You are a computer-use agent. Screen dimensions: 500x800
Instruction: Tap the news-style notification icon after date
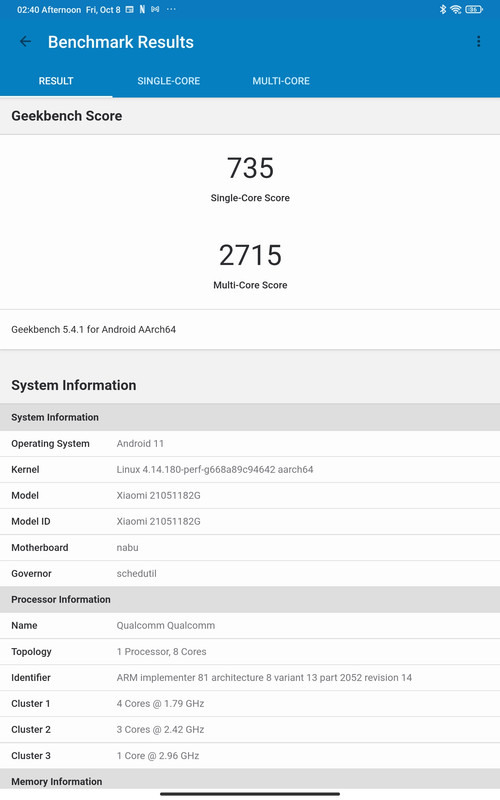coord(130,9)
